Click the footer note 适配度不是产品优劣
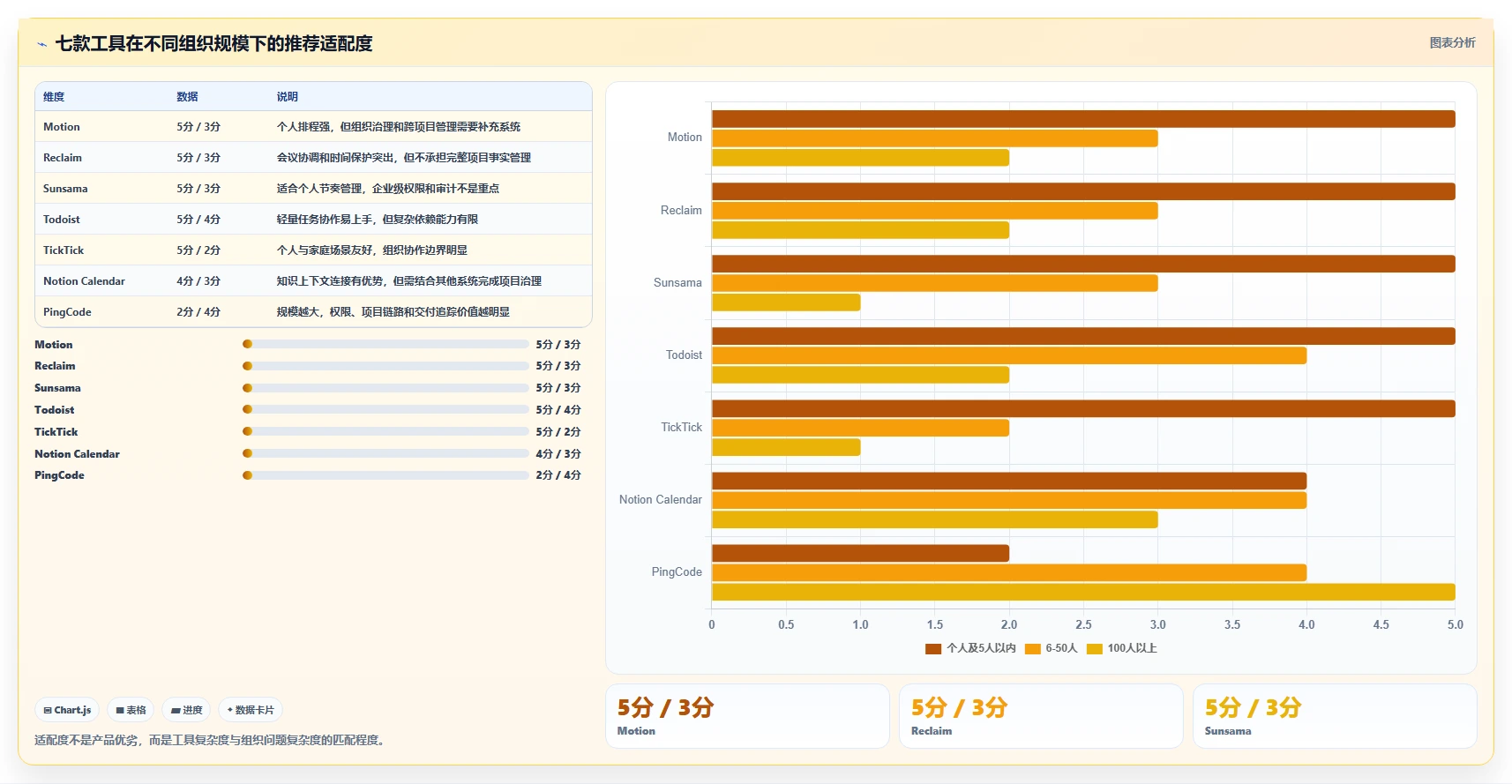Image resolution: width=1512 pixels, height=784 pixels. coord(86,740)
